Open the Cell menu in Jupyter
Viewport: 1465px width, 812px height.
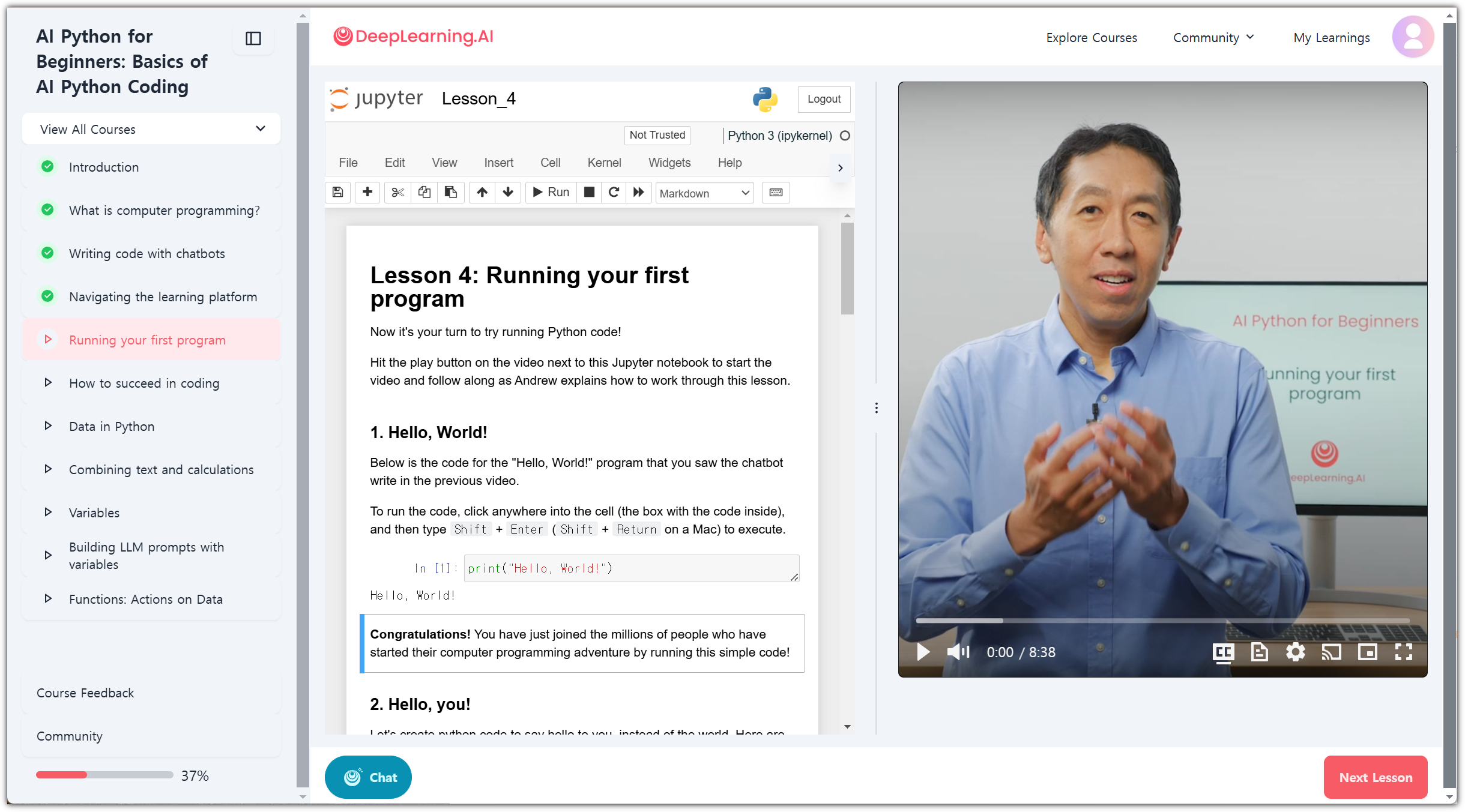tap(550, 163)
